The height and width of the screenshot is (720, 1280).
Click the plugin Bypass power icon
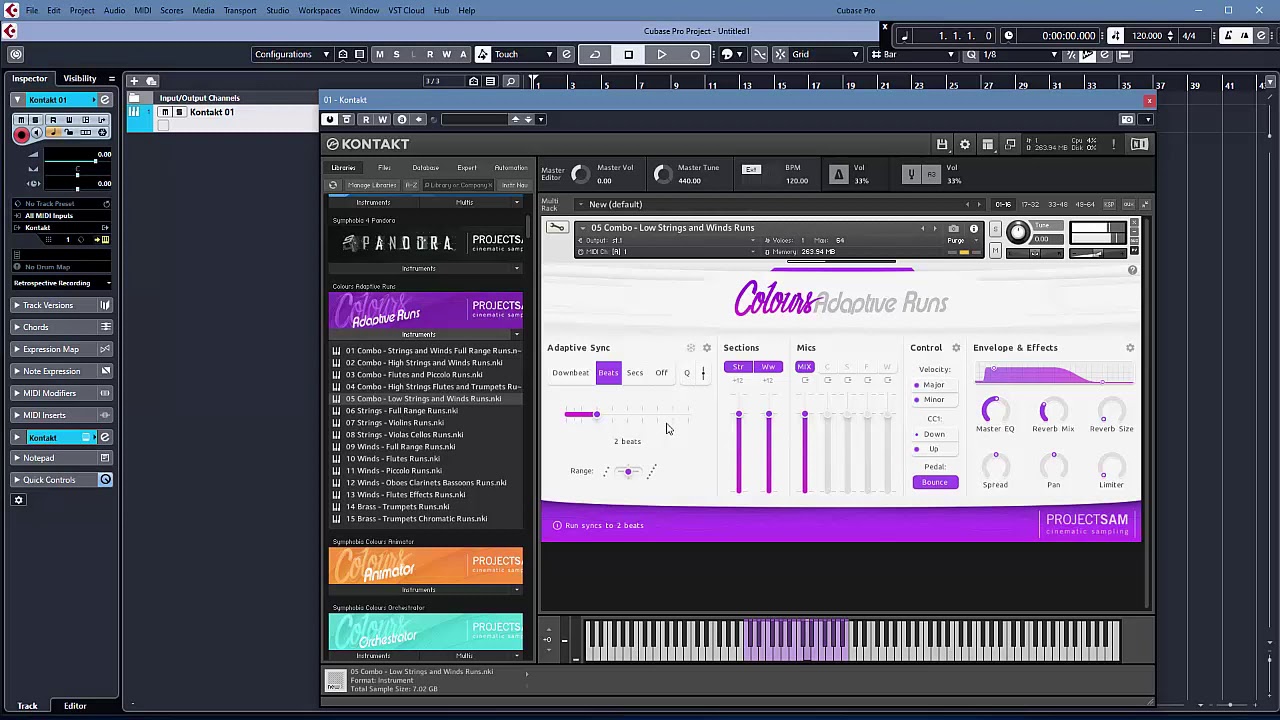pos(329,119)
